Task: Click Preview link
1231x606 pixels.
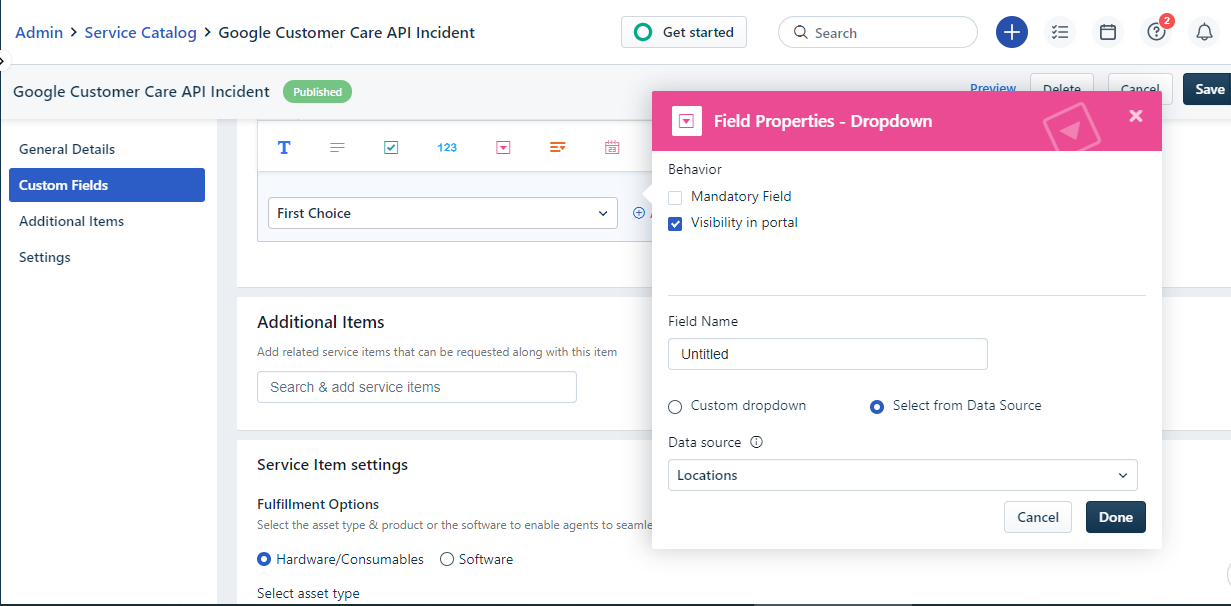Action: point(993,88)
